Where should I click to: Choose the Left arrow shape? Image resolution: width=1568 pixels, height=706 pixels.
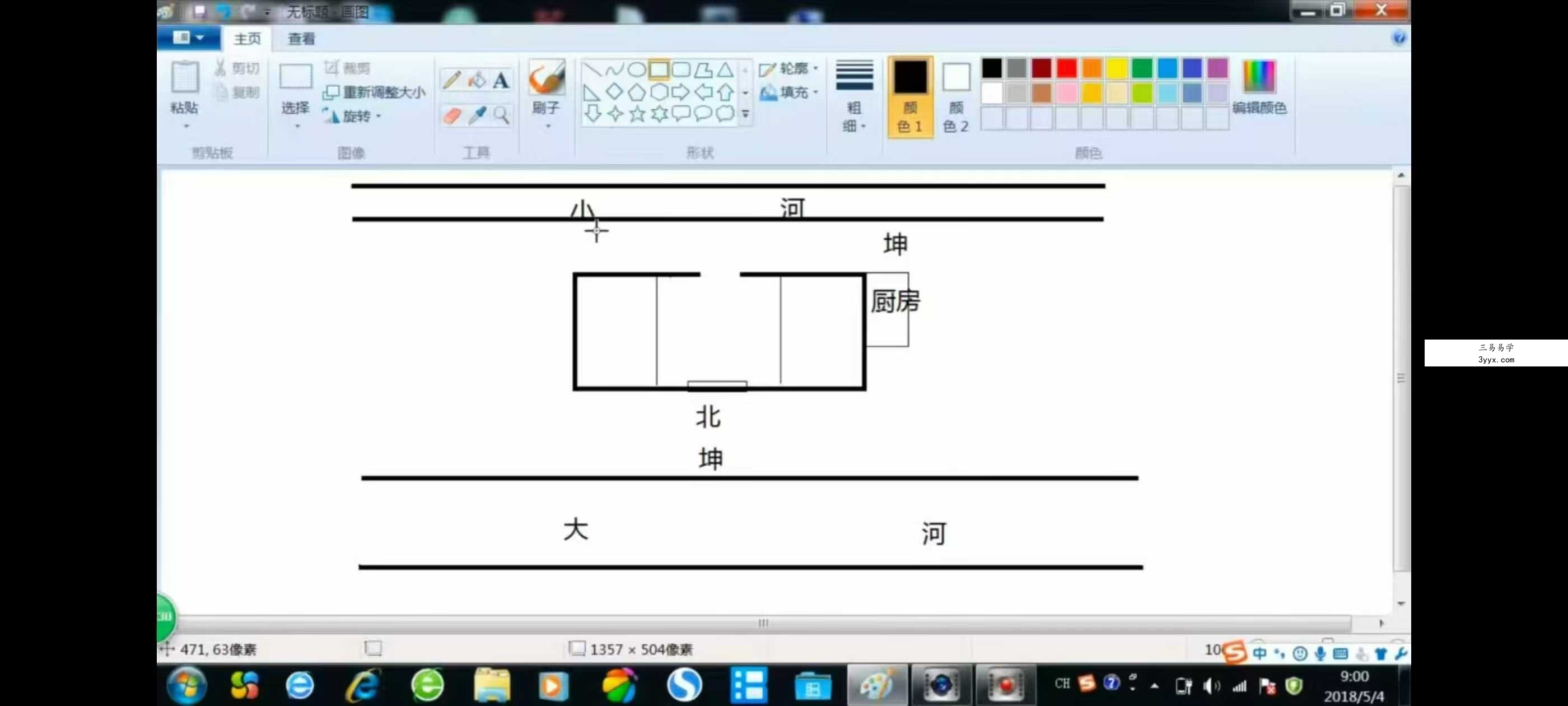tap(703, 92)
